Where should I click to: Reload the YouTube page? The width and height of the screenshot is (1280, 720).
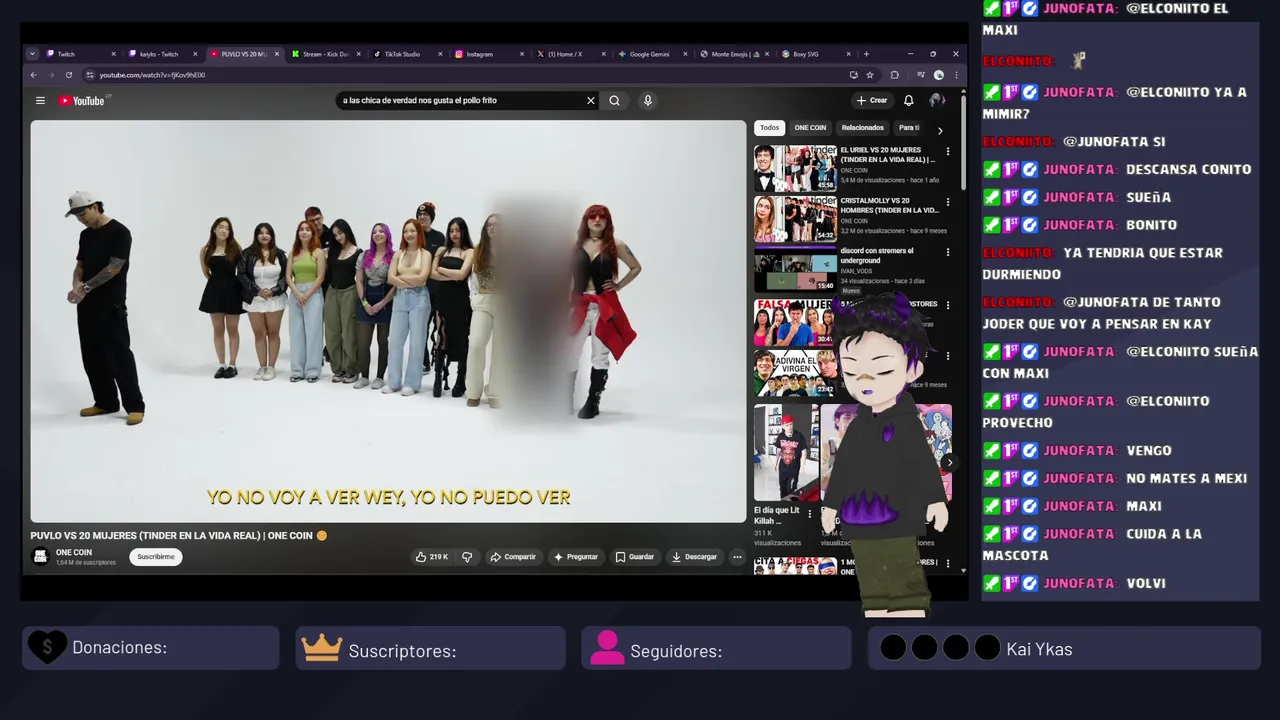(x=69, y=75)
